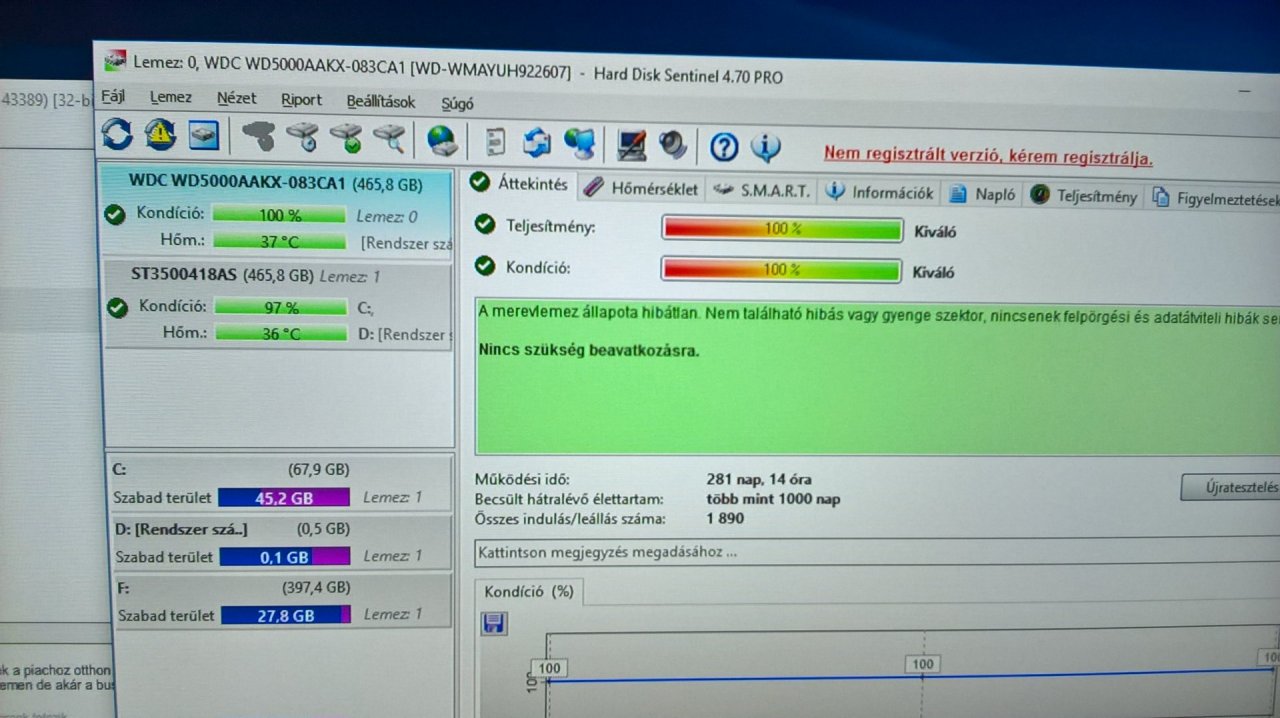Image resolution: width=1280 pixels, height=718 pixels.
Task: Click green check icon next to Teljesítmény
Action: point(485,225)
